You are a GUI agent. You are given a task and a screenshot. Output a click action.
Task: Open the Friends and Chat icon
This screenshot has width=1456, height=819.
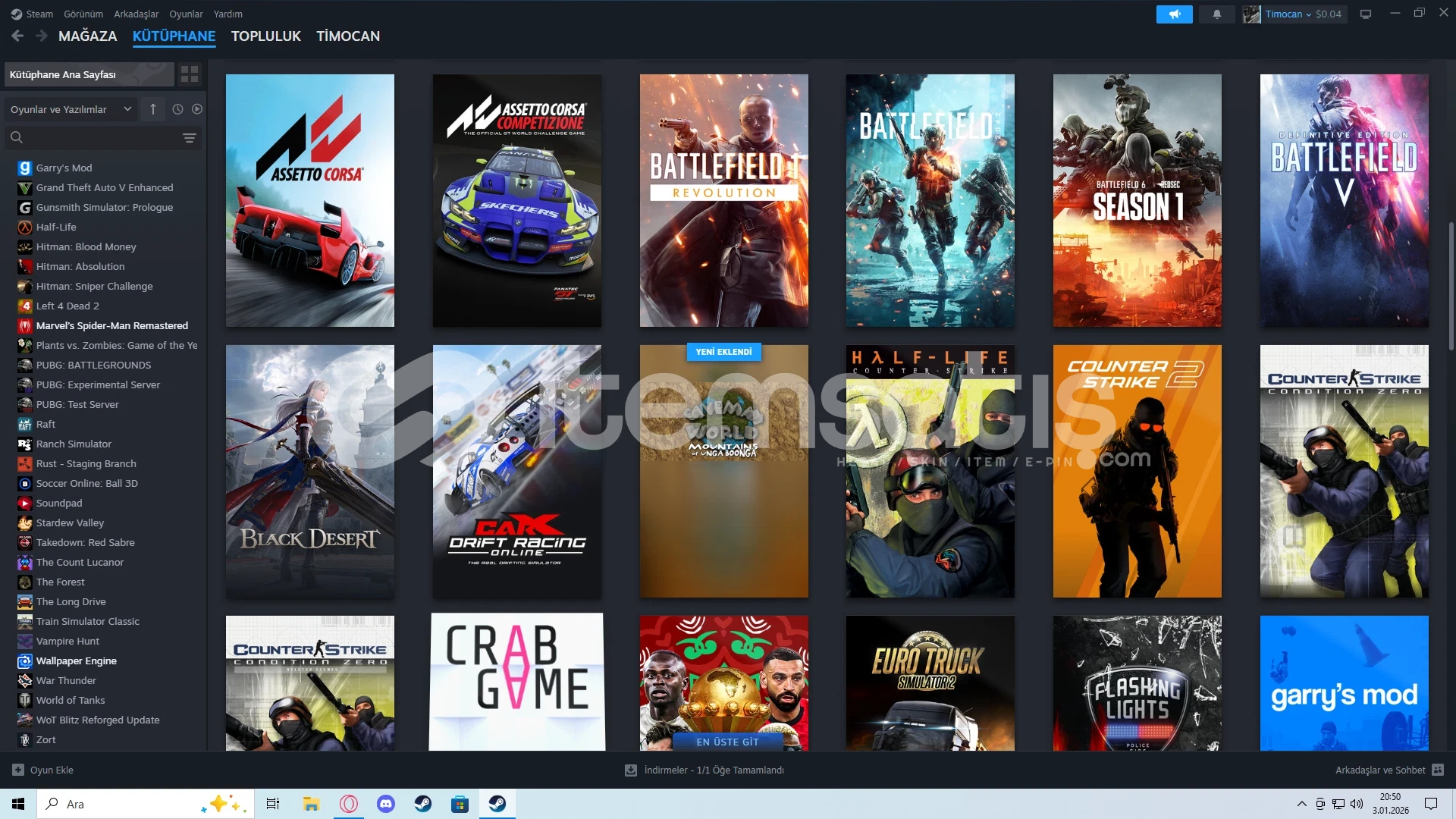[1438, 770]
